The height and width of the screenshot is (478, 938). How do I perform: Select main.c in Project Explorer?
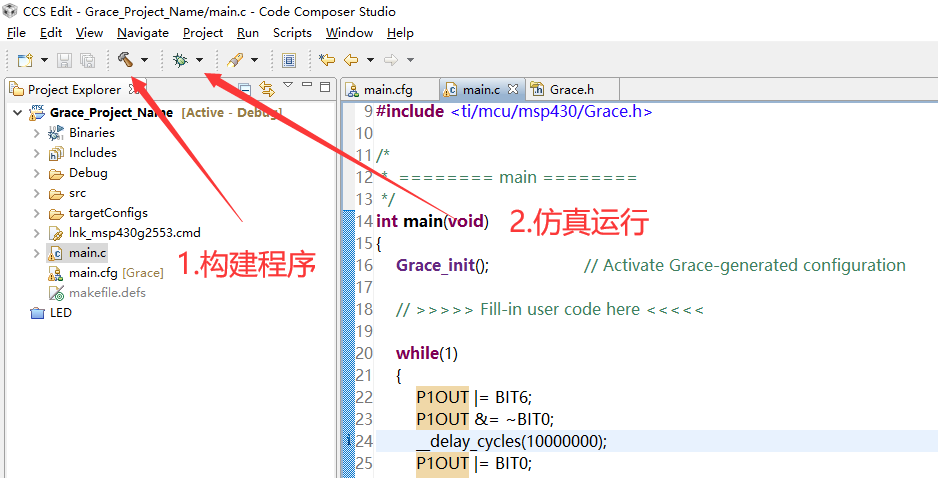[x=87, y=253]
